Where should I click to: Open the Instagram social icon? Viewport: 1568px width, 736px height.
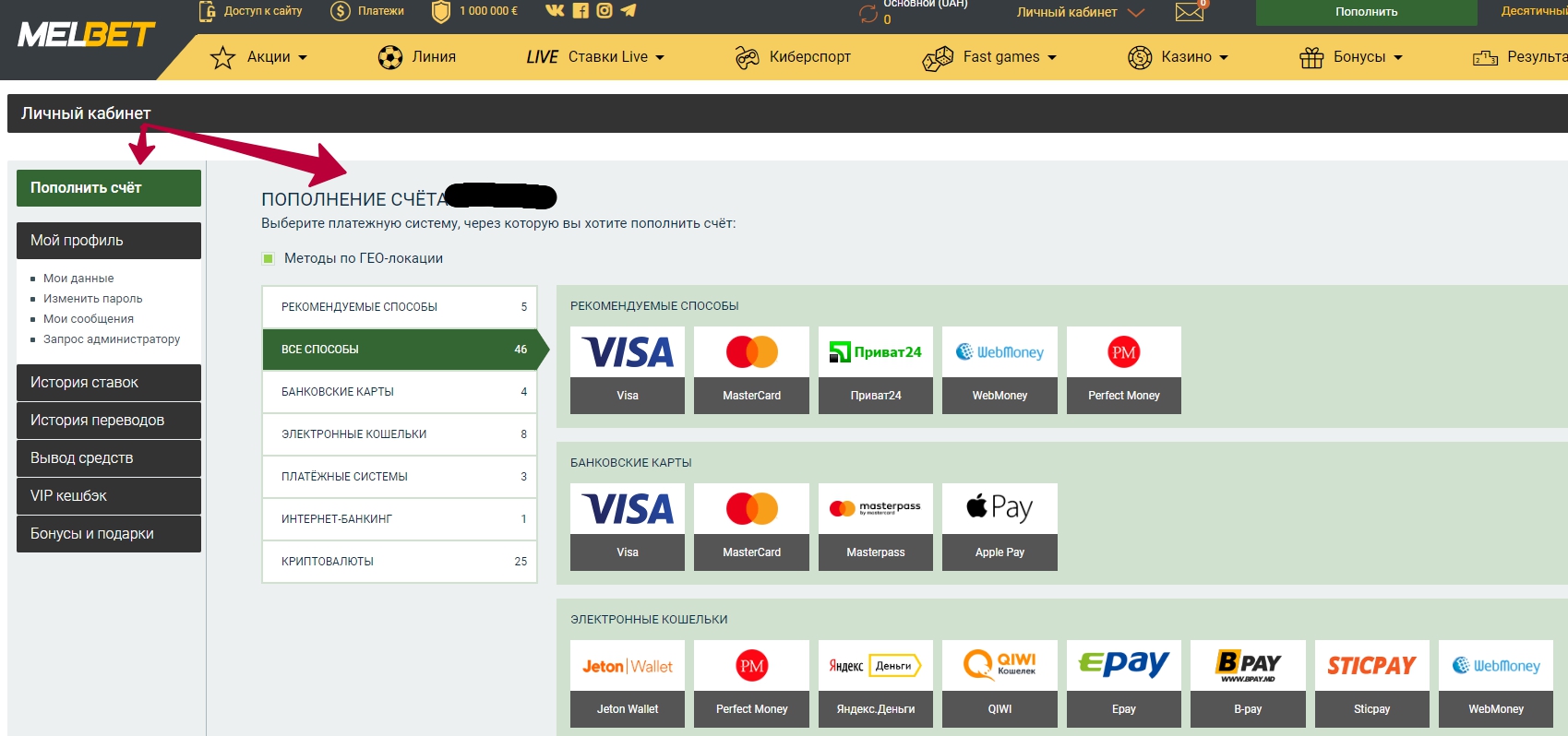[604, 11]
